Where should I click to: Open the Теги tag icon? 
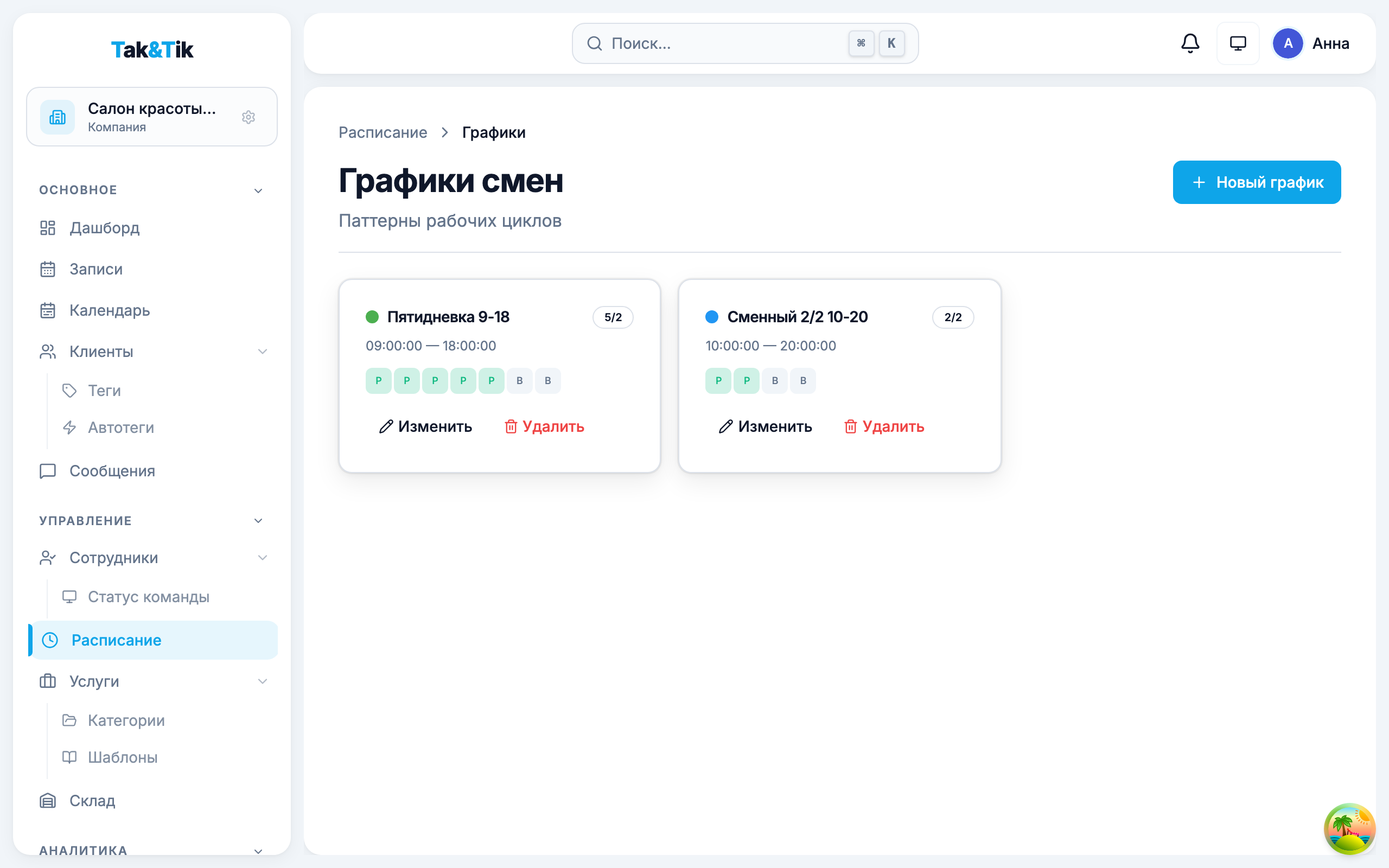[x=69, y=391]
